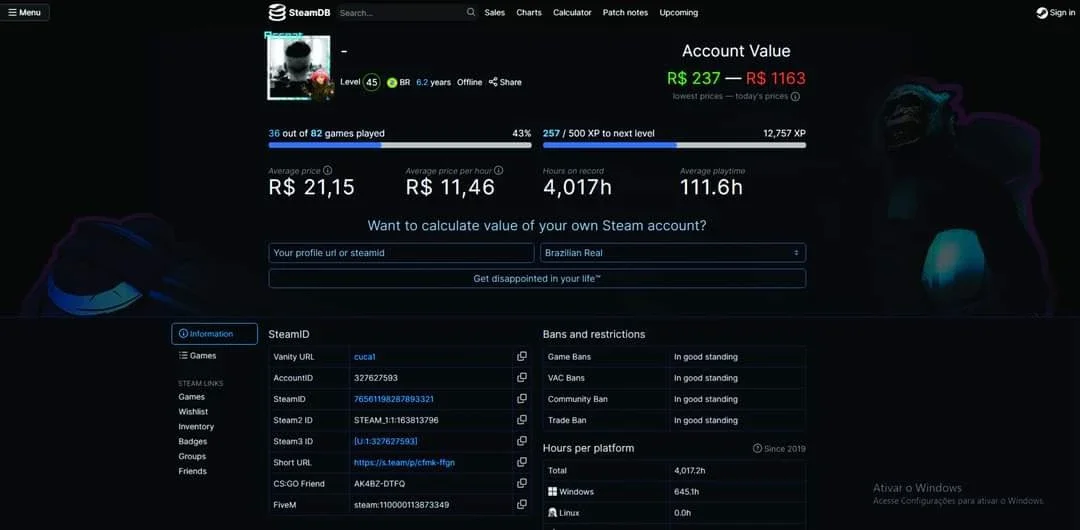Viewport: 1080px width, 530px height.
Task: Copy the Steam2 ID value
Action: point(521,420)
